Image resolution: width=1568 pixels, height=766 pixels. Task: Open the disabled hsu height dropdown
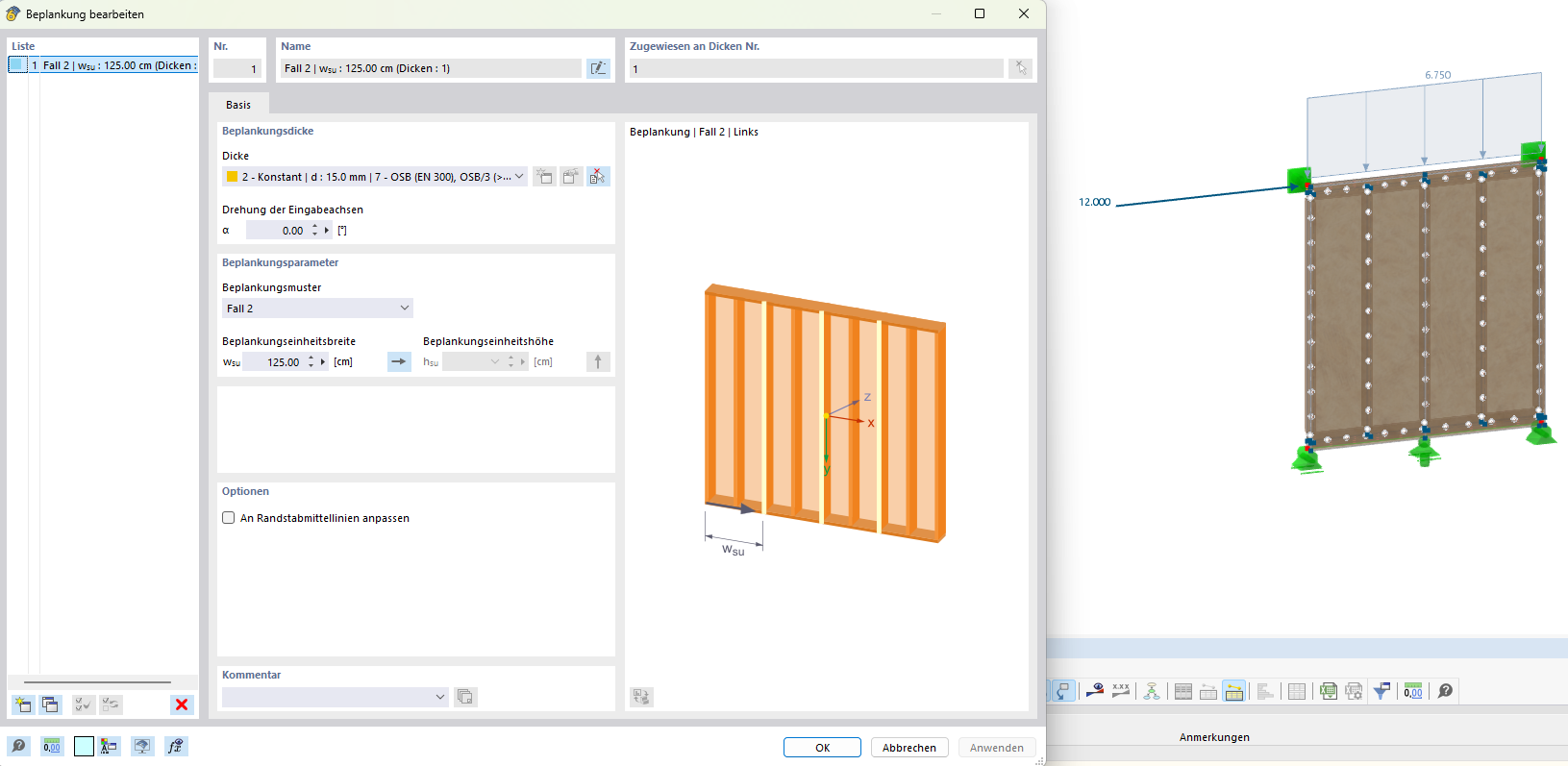495,362
